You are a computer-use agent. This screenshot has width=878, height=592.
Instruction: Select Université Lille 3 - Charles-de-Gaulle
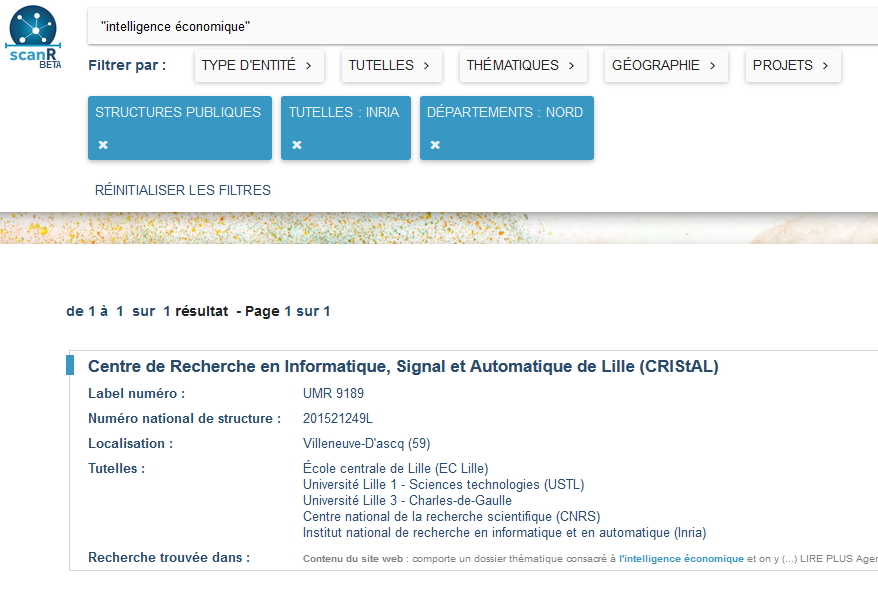[x=407, y=500]
